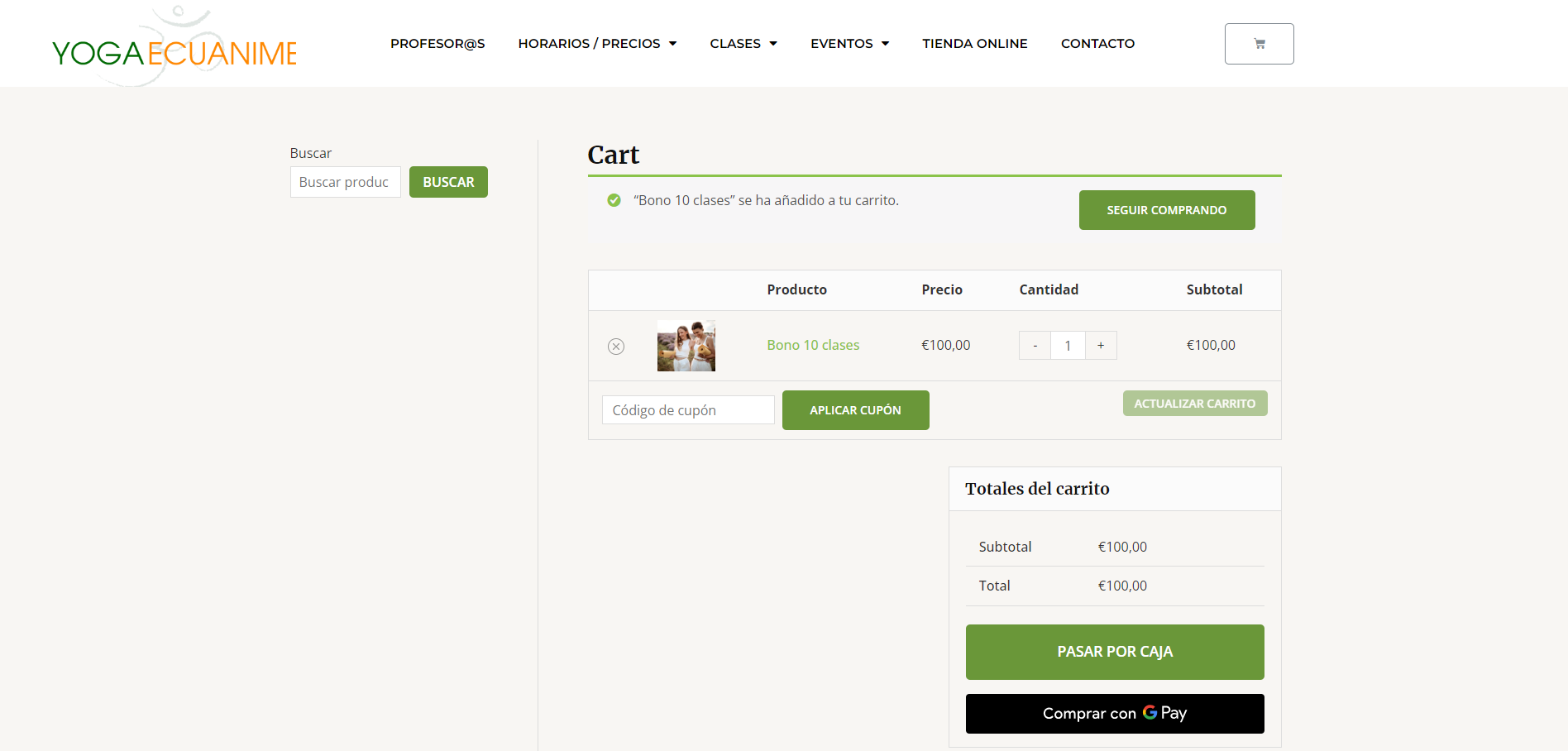Increase quantity with plus button
Screen dimensions: 1568x751
1101,346
